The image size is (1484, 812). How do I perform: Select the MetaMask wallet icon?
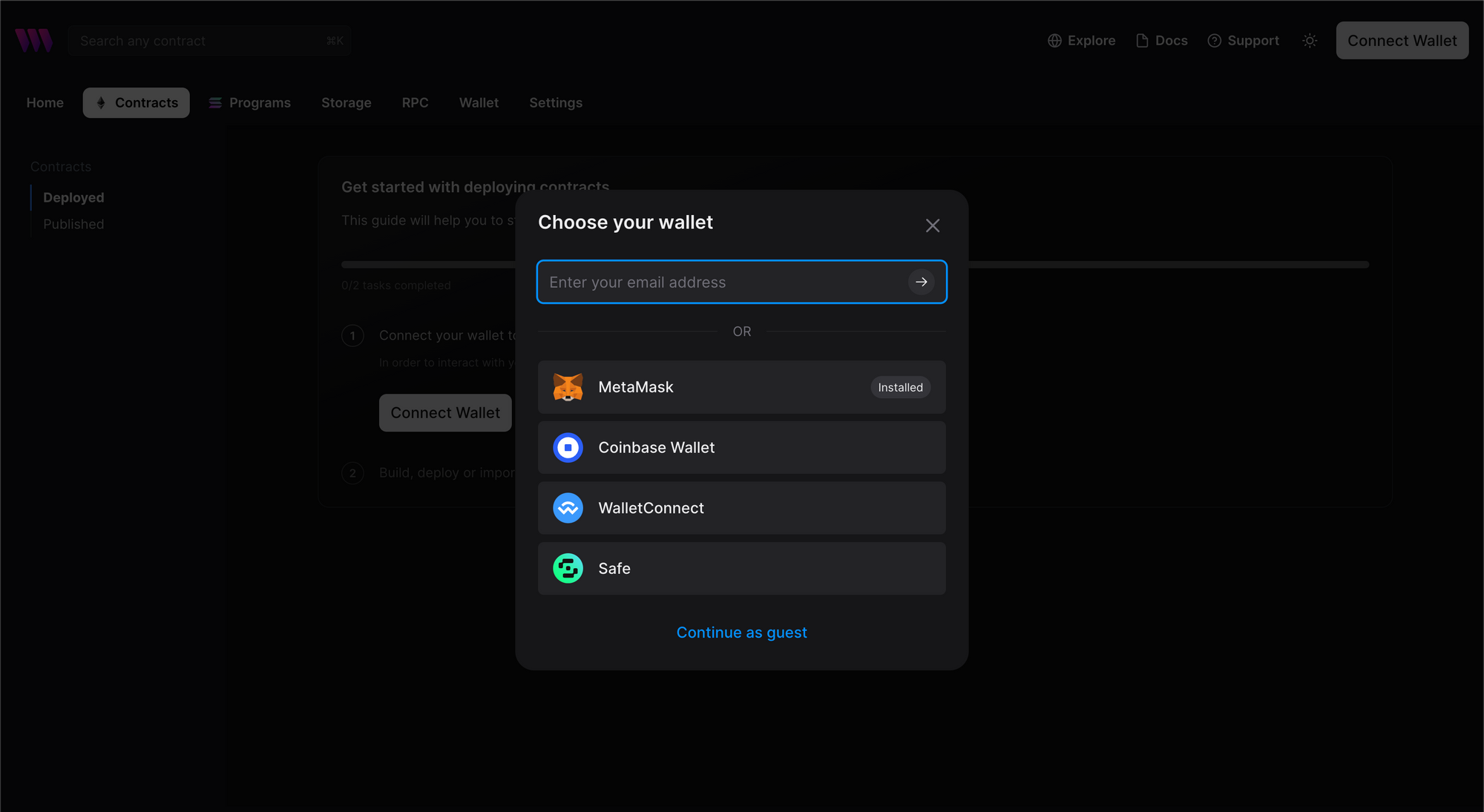click(568, 386)
